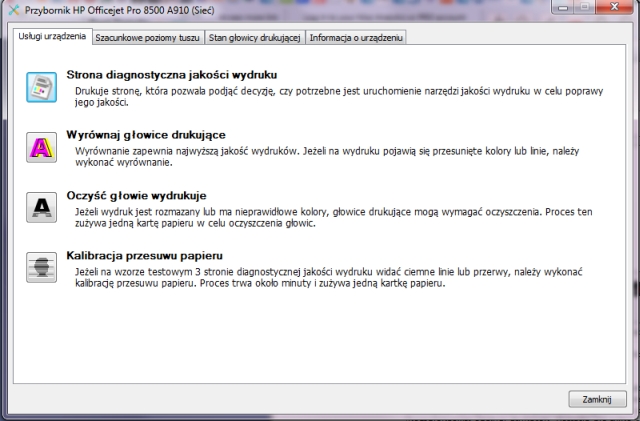640x421 pixels.
Task: Launch Kalibracja przesuwu papieru heading
Action: (147, 255)
